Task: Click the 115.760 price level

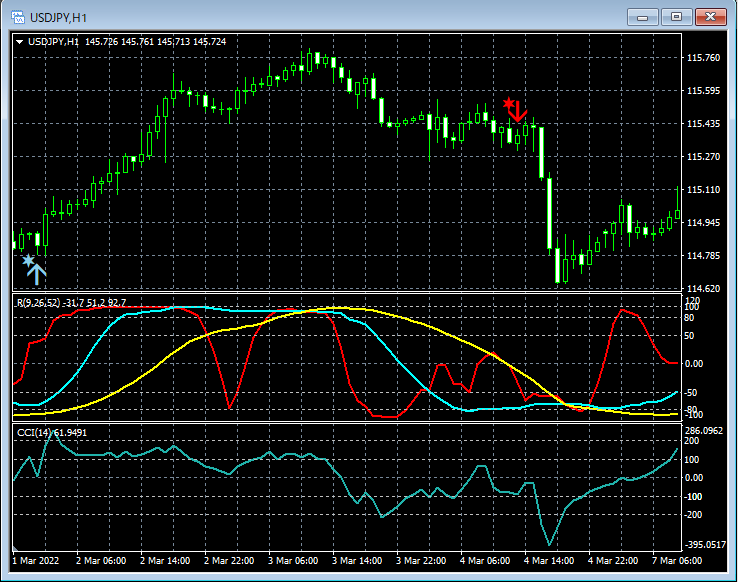Action: (704, 58)
